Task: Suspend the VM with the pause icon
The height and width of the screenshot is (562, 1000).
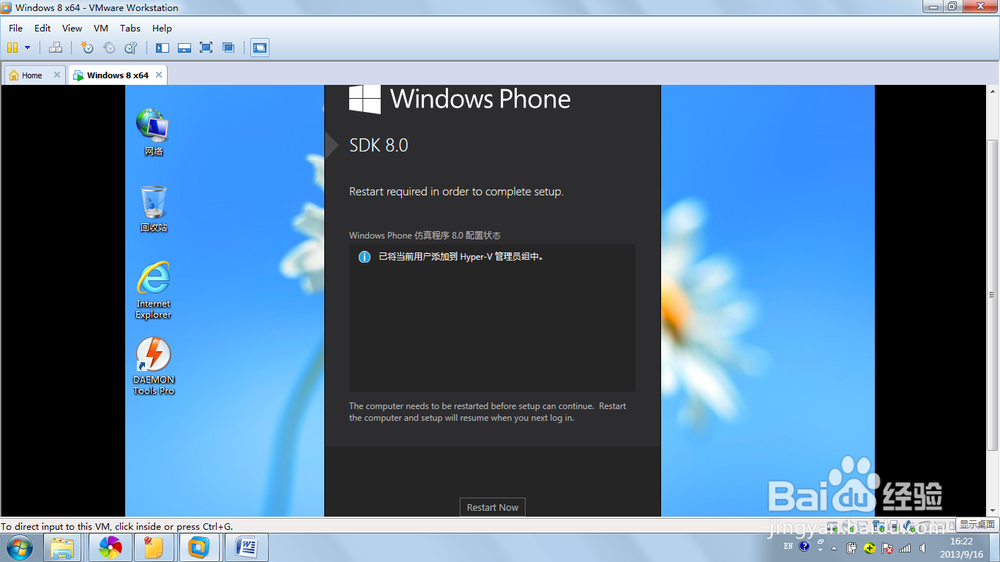Action: click(x=12, y=48)
